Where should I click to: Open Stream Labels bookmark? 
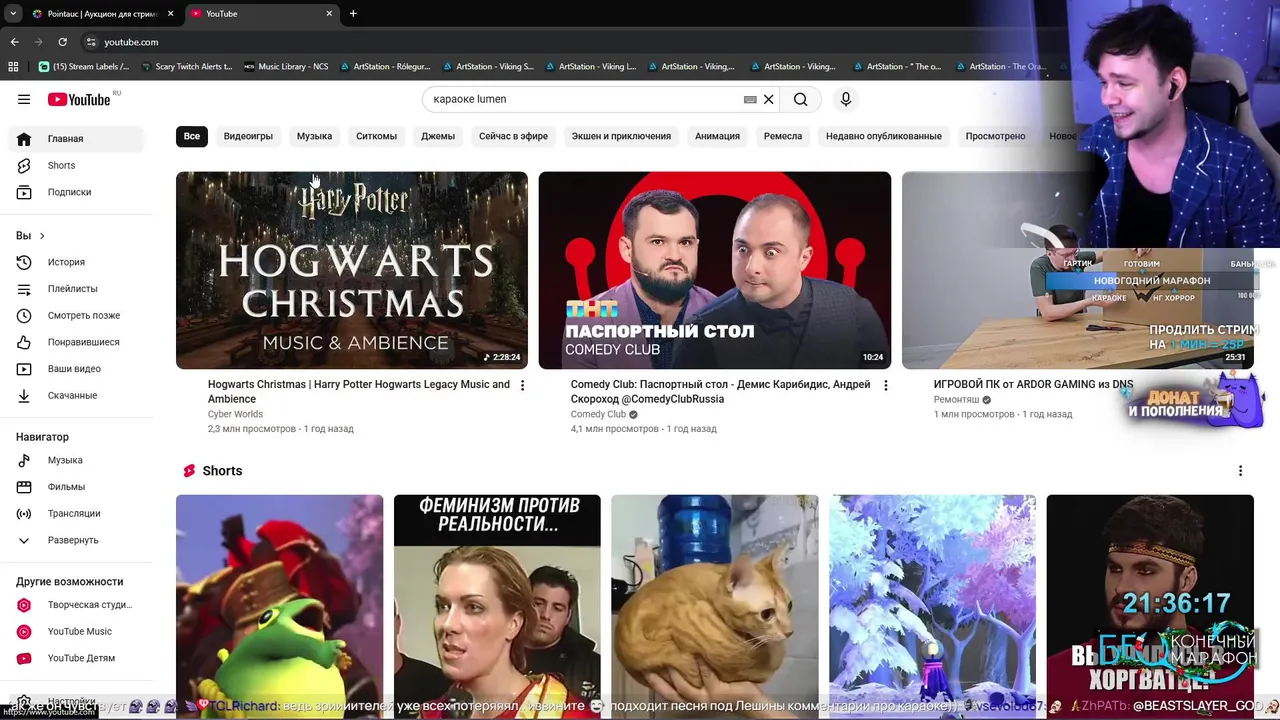click(x=84, y=67)
